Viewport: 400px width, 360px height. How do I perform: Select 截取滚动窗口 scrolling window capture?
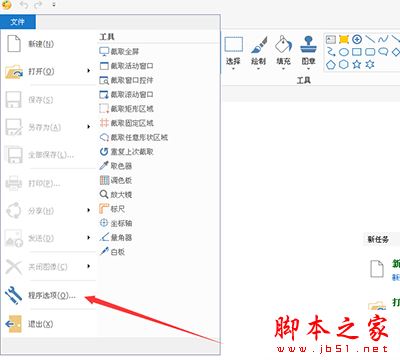pos(127,95)
